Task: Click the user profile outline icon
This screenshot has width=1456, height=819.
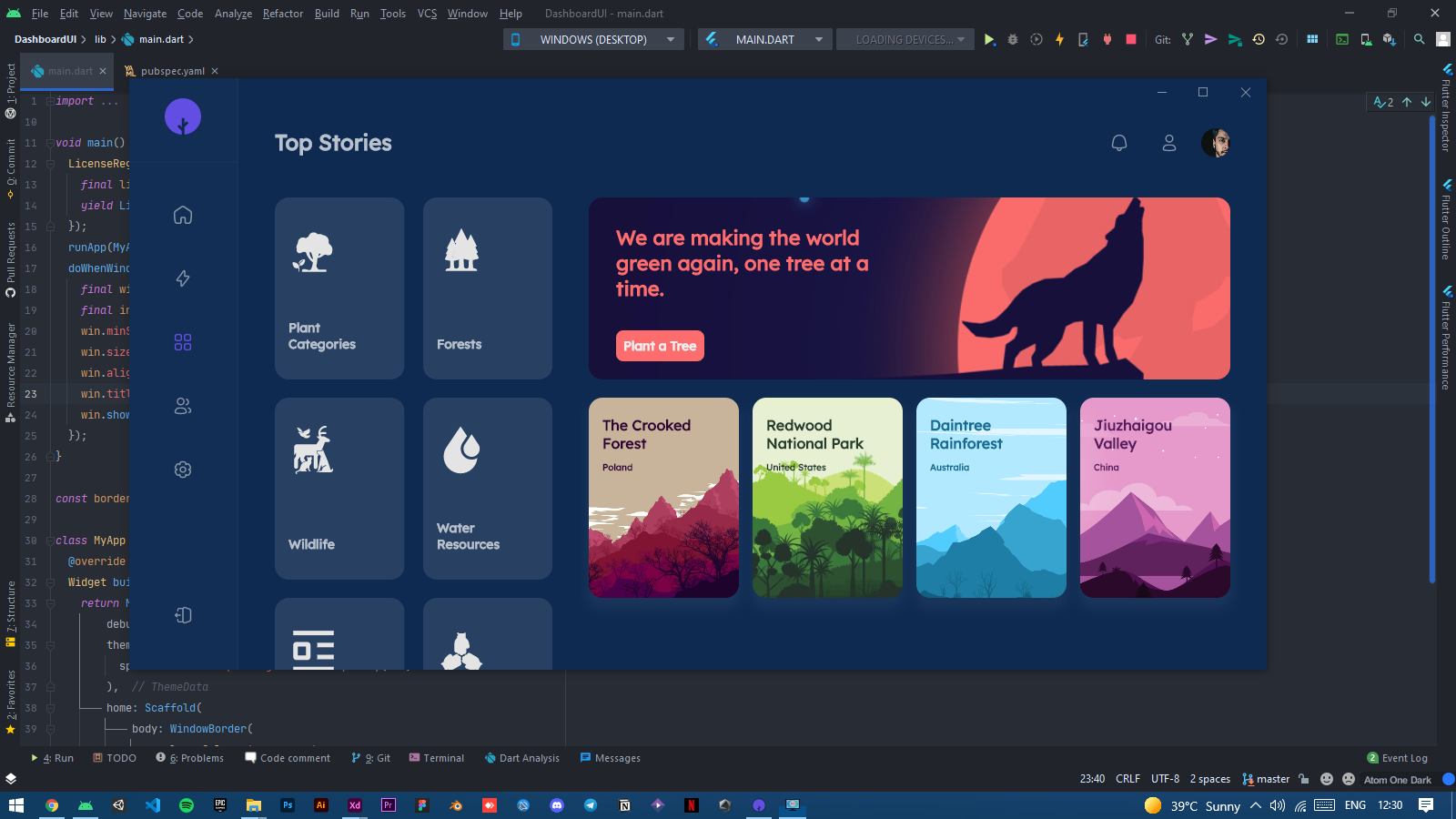Action: point(1169,143)
